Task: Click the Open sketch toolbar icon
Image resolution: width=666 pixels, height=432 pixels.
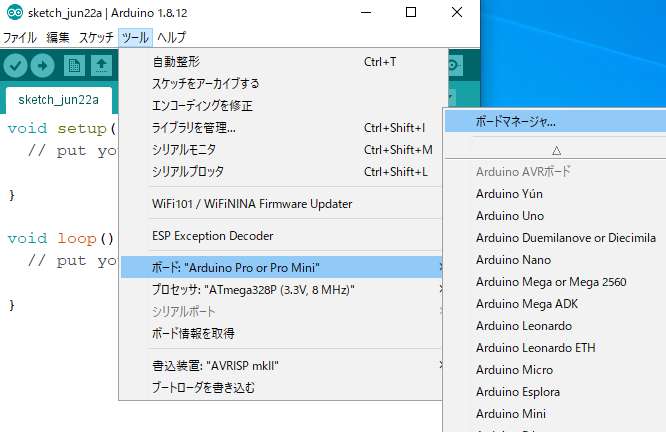Action: (x=102, y=65)
